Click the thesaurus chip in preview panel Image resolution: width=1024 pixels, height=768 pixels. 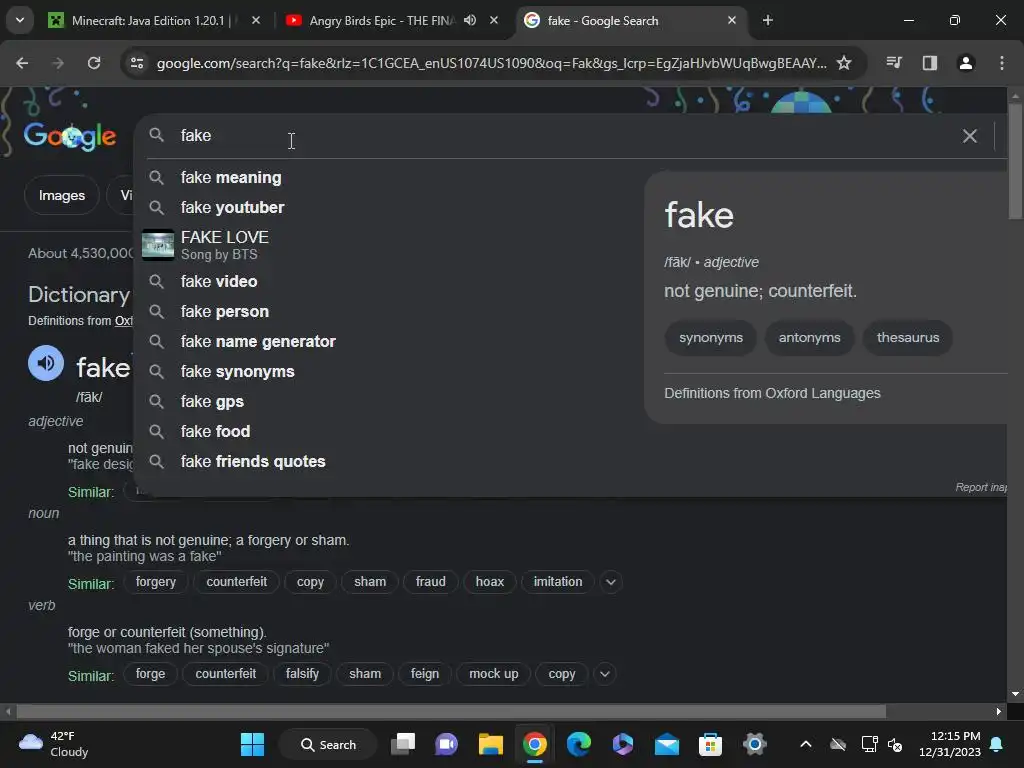click(x=908, y=338)
